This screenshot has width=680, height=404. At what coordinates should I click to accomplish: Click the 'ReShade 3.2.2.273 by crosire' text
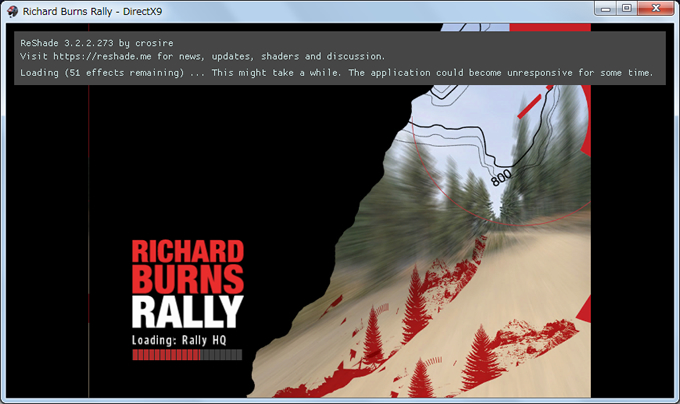pos(97,43)
